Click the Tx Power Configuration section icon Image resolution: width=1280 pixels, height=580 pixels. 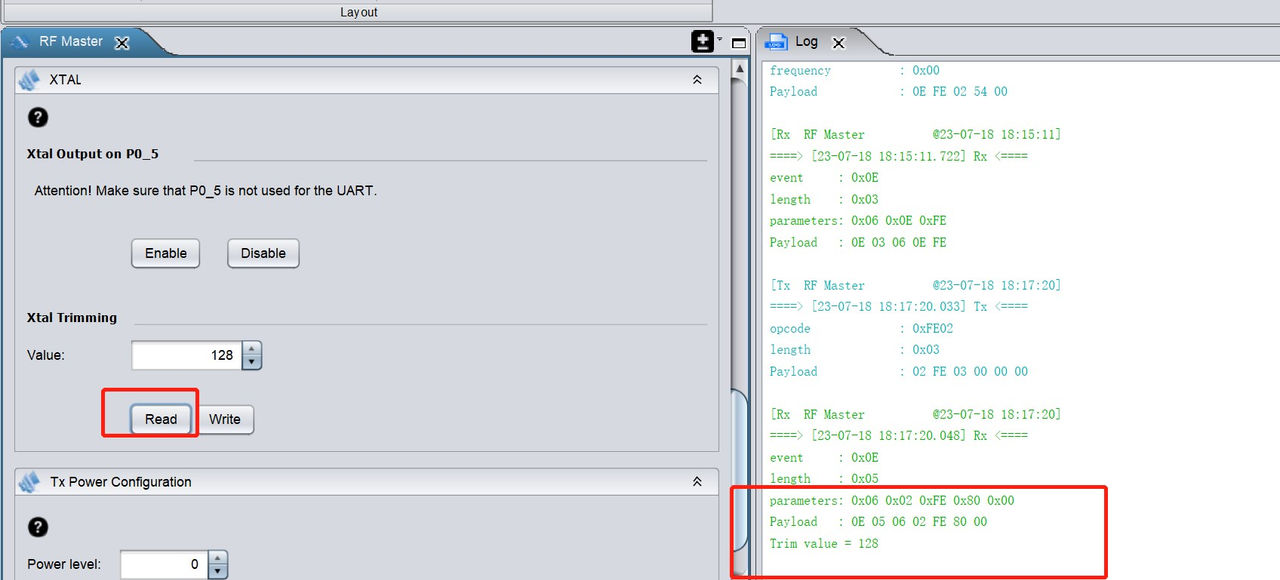[29, 481]
